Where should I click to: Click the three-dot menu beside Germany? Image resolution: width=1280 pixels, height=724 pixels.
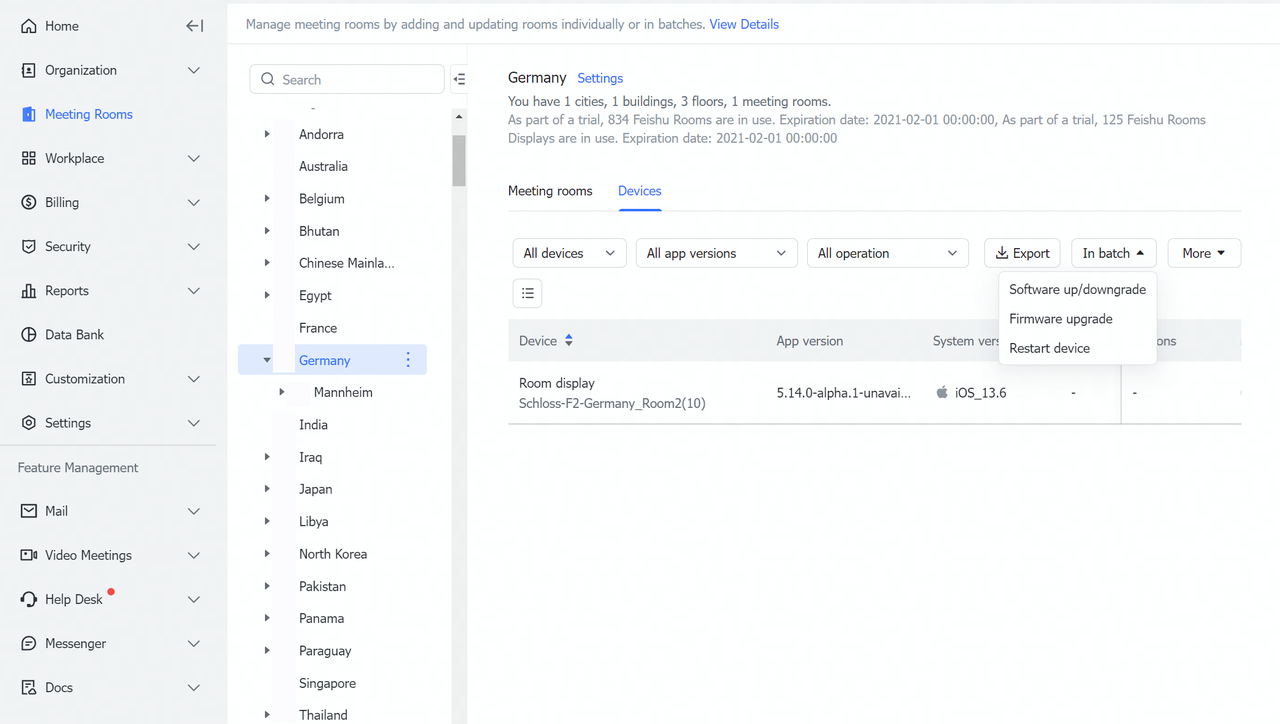pyautogui.click(x=408, y=360)
